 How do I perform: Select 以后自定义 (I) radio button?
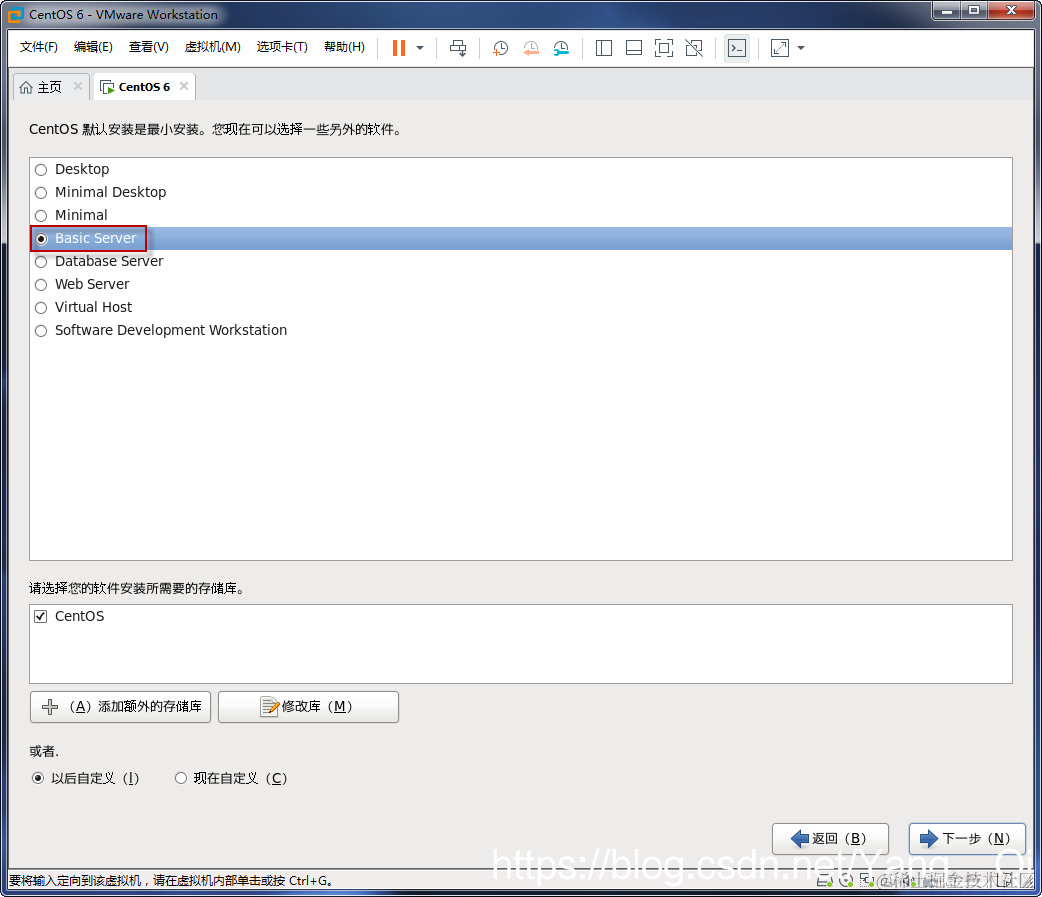pos(38,778)
